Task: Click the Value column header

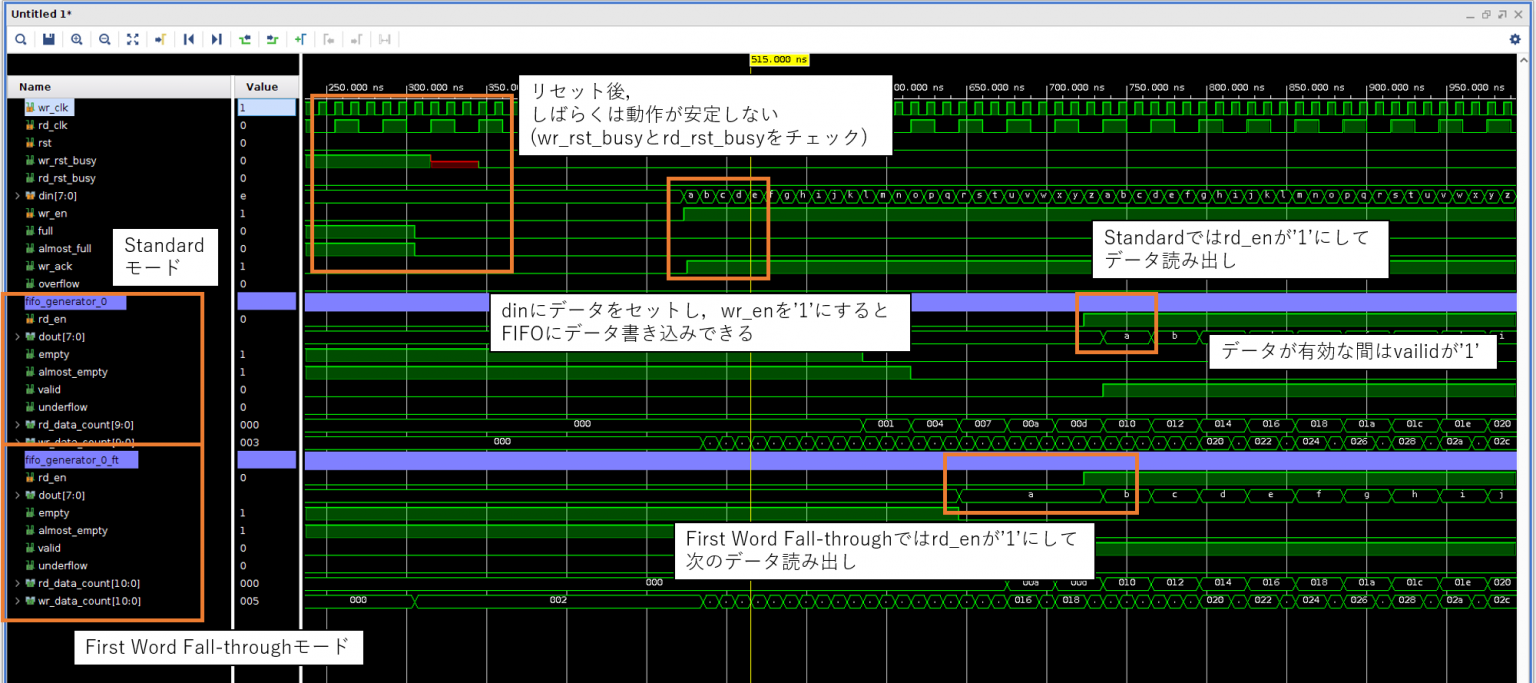Action: [262, 87]
